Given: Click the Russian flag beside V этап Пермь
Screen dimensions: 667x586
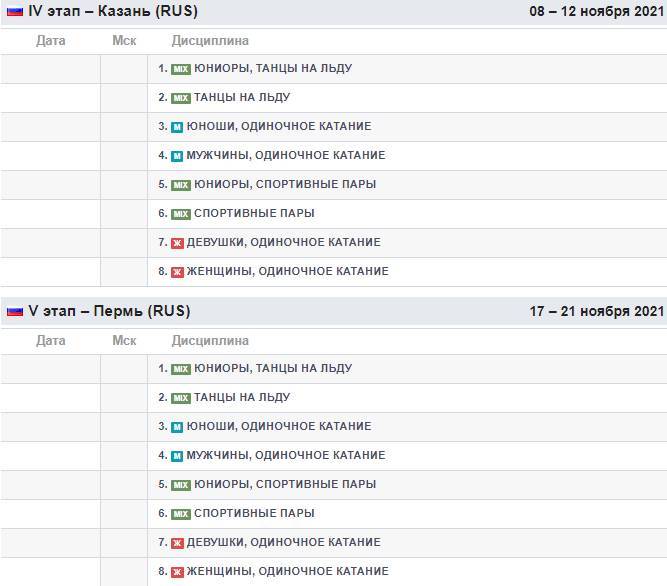Looking at the screenshot, I should pyautogui.click(x=15, y=312).
